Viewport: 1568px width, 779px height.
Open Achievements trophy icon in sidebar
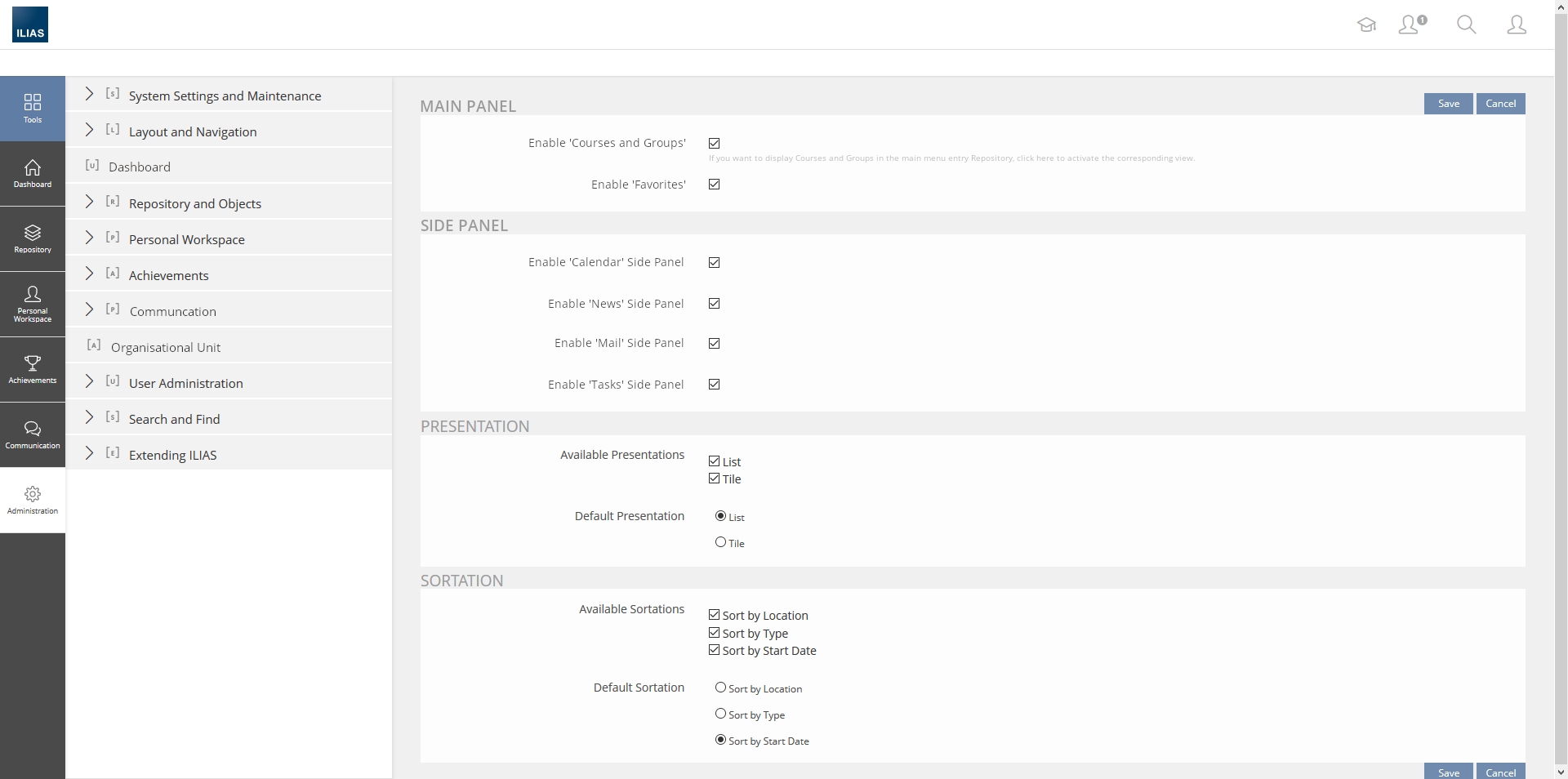tap(33, 369)
